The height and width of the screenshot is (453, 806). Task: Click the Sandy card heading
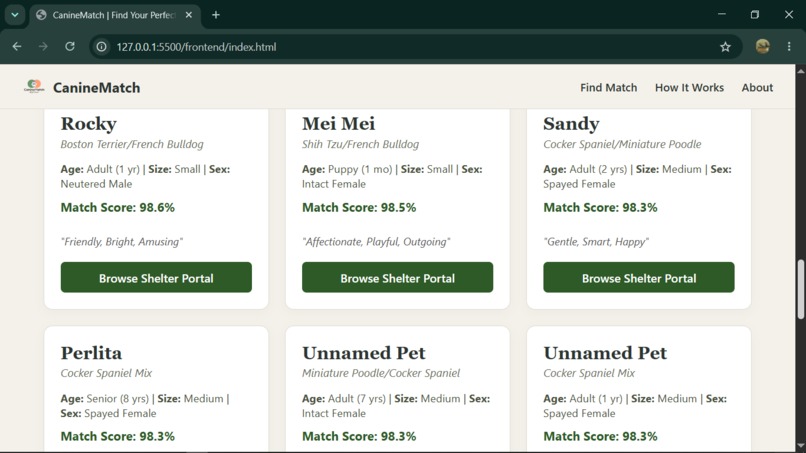coord(572,124)
